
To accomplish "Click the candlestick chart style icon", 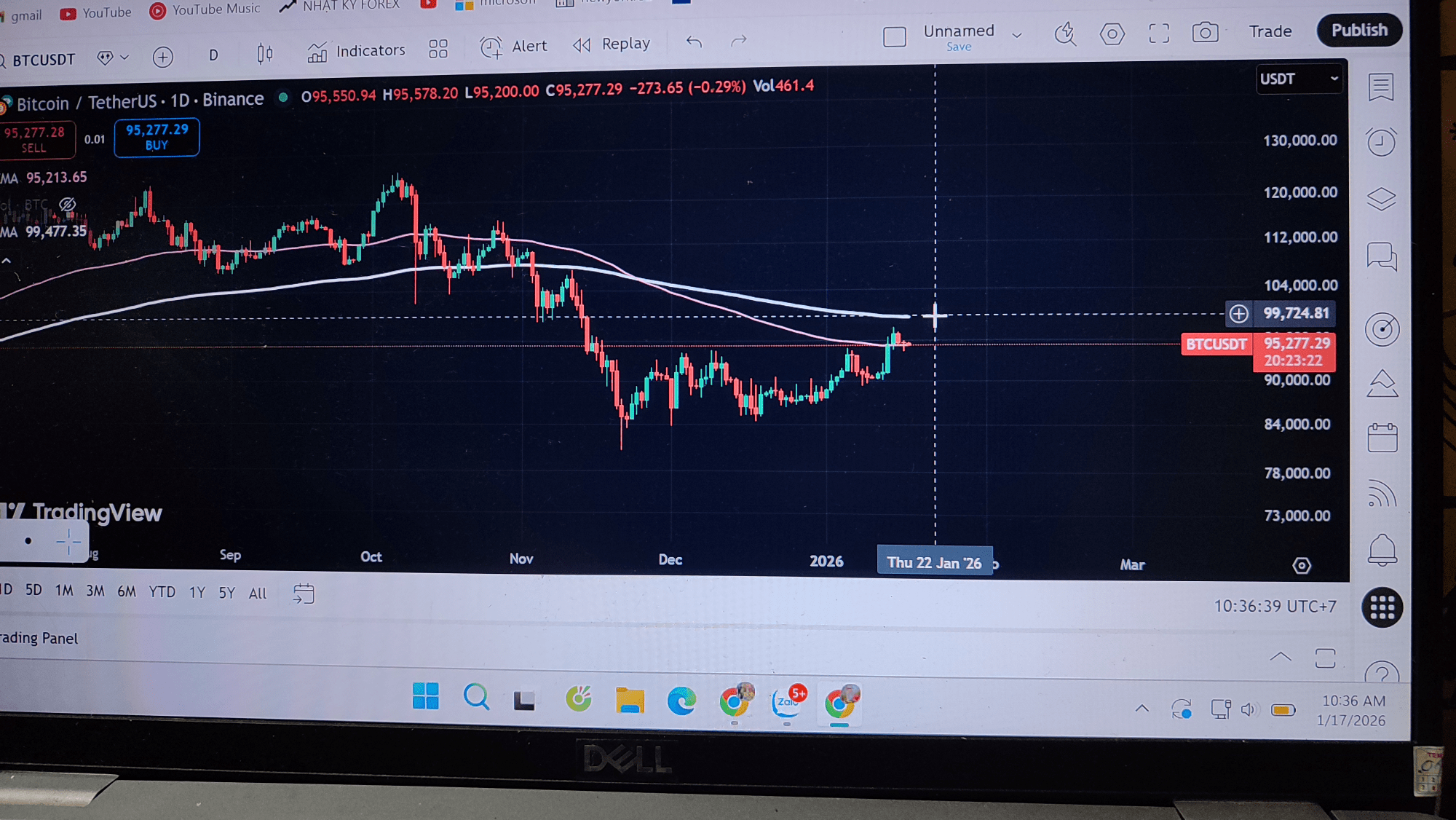I will pyautogui.click(x=265, y=54).
